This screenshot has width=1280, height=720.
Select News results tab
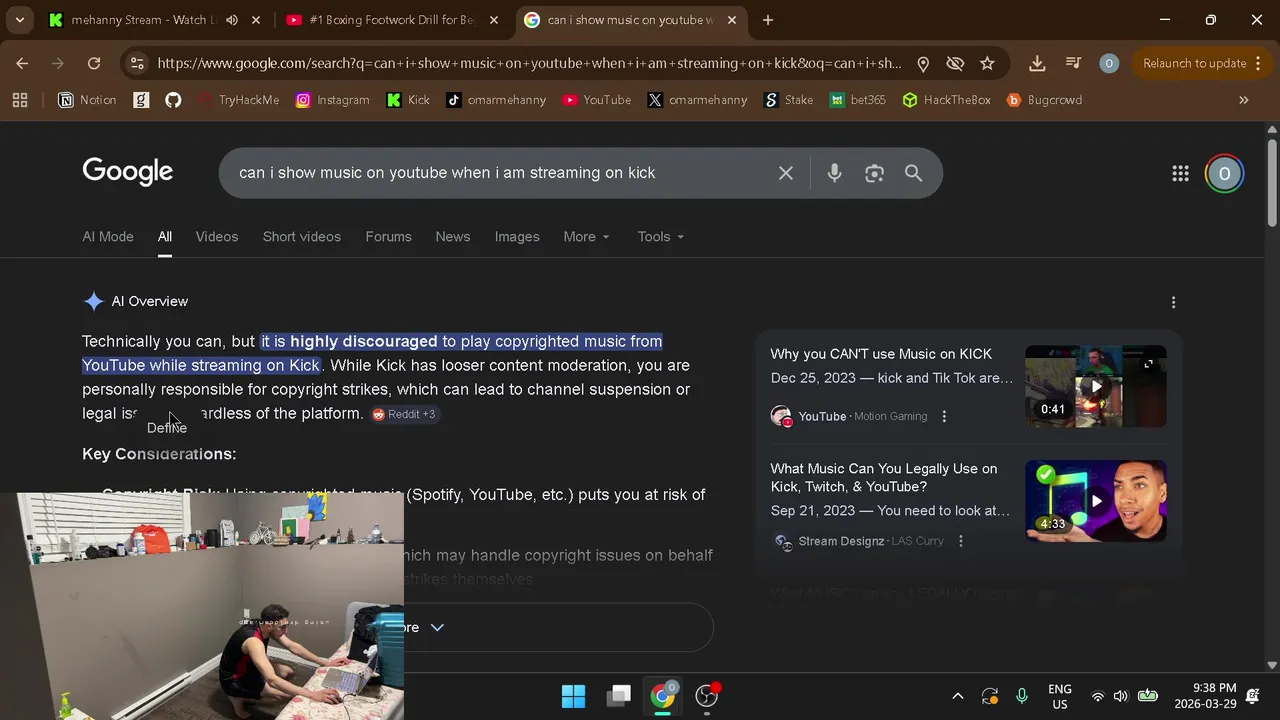pos(453,237)
